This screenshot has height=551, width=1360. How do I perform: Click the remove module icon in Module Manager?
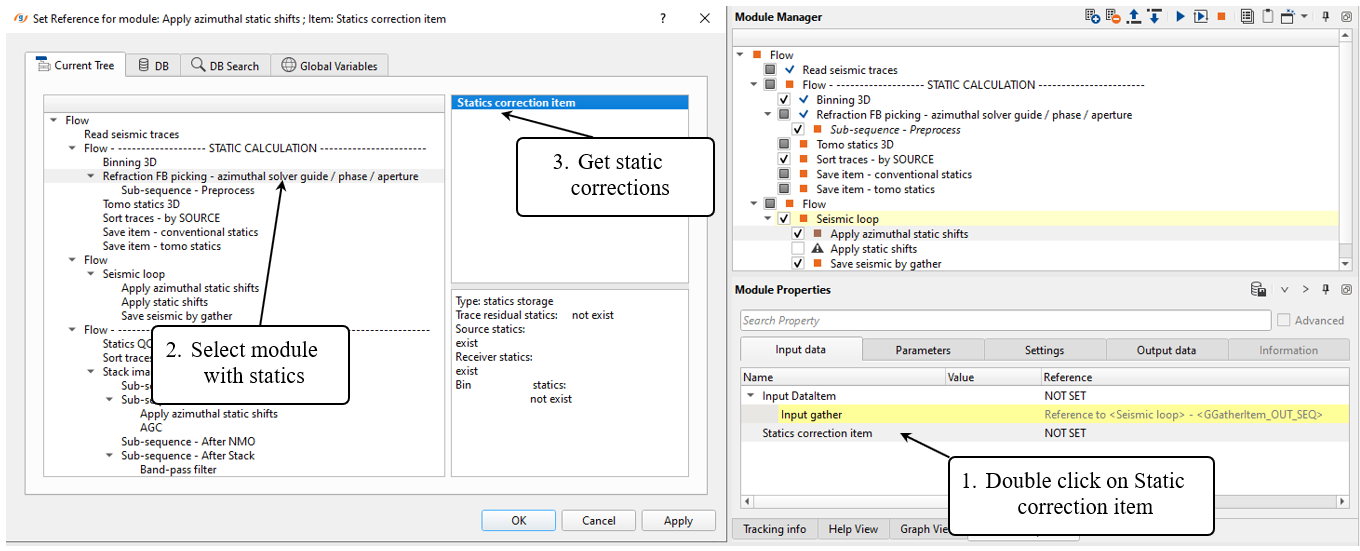point(1112,17)
